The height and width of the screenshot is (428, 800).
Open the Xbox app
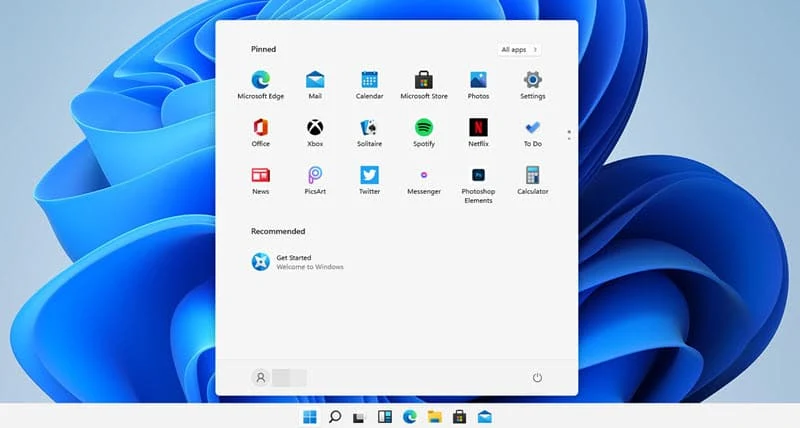tap(315, 133)
